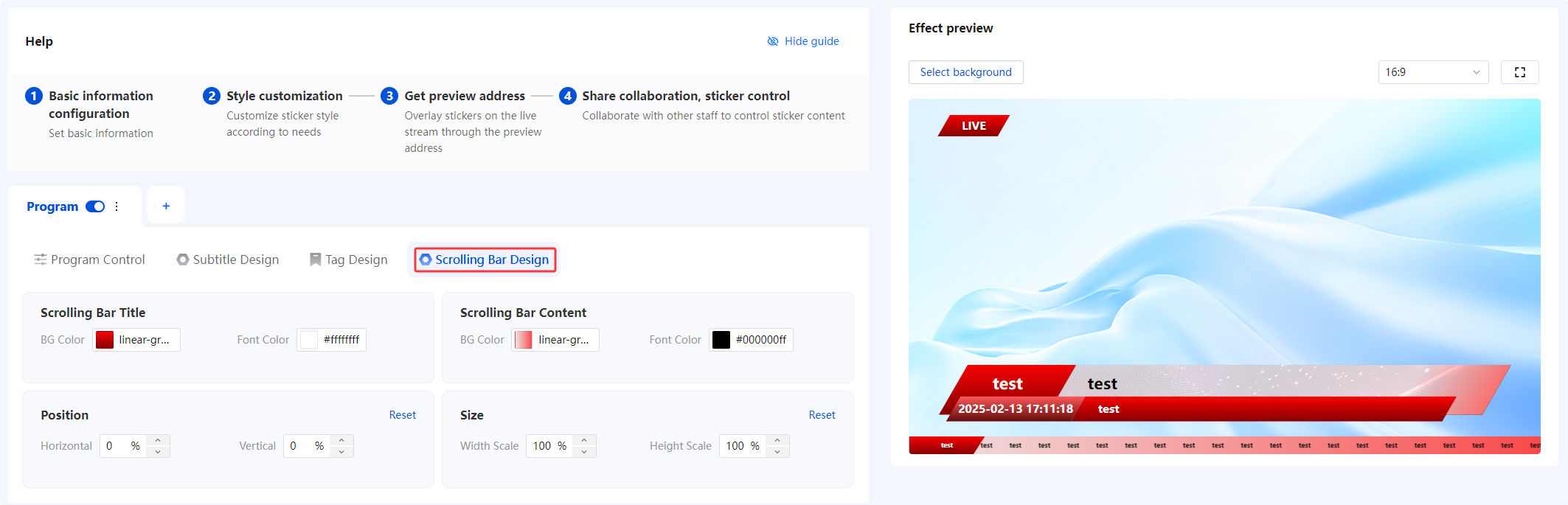This screenshot has height=505, width=1568.
Task: Reset the Position settings
Action: (403, 415)
